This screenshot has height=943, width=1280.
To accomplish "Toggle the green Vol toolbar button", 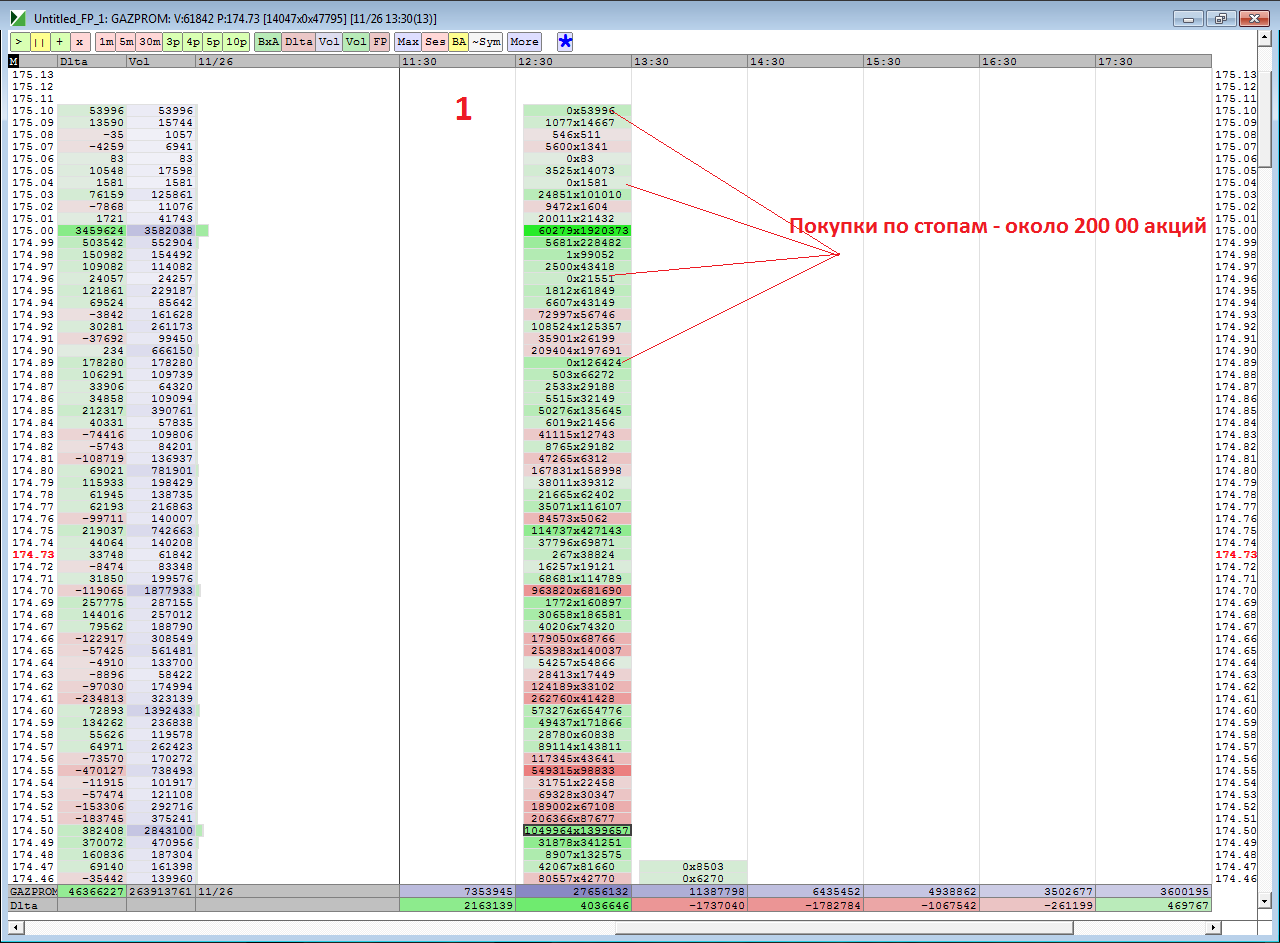I will pos(356,42).
